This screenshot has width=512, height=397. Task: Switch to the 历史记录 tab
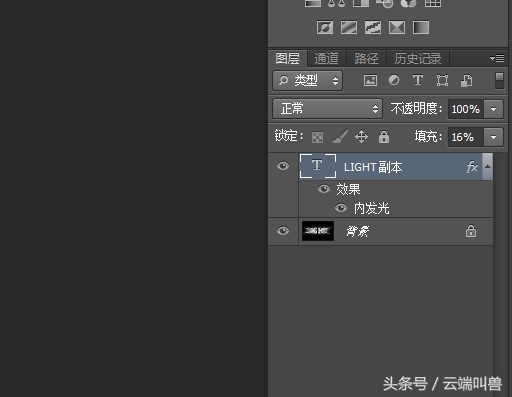(418, 59)
